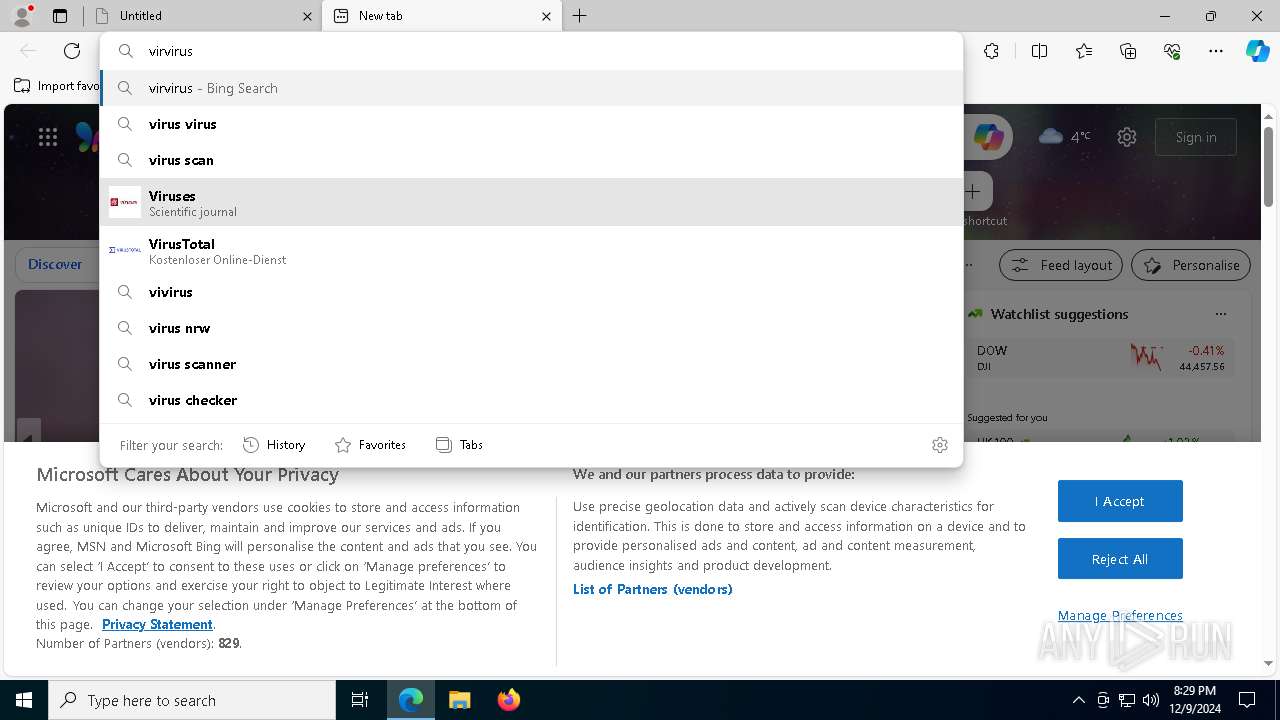Screen dimensions: 1280x720
Task: Select the virvirus - Bing Search suggestion
Action: click(531, 88)
